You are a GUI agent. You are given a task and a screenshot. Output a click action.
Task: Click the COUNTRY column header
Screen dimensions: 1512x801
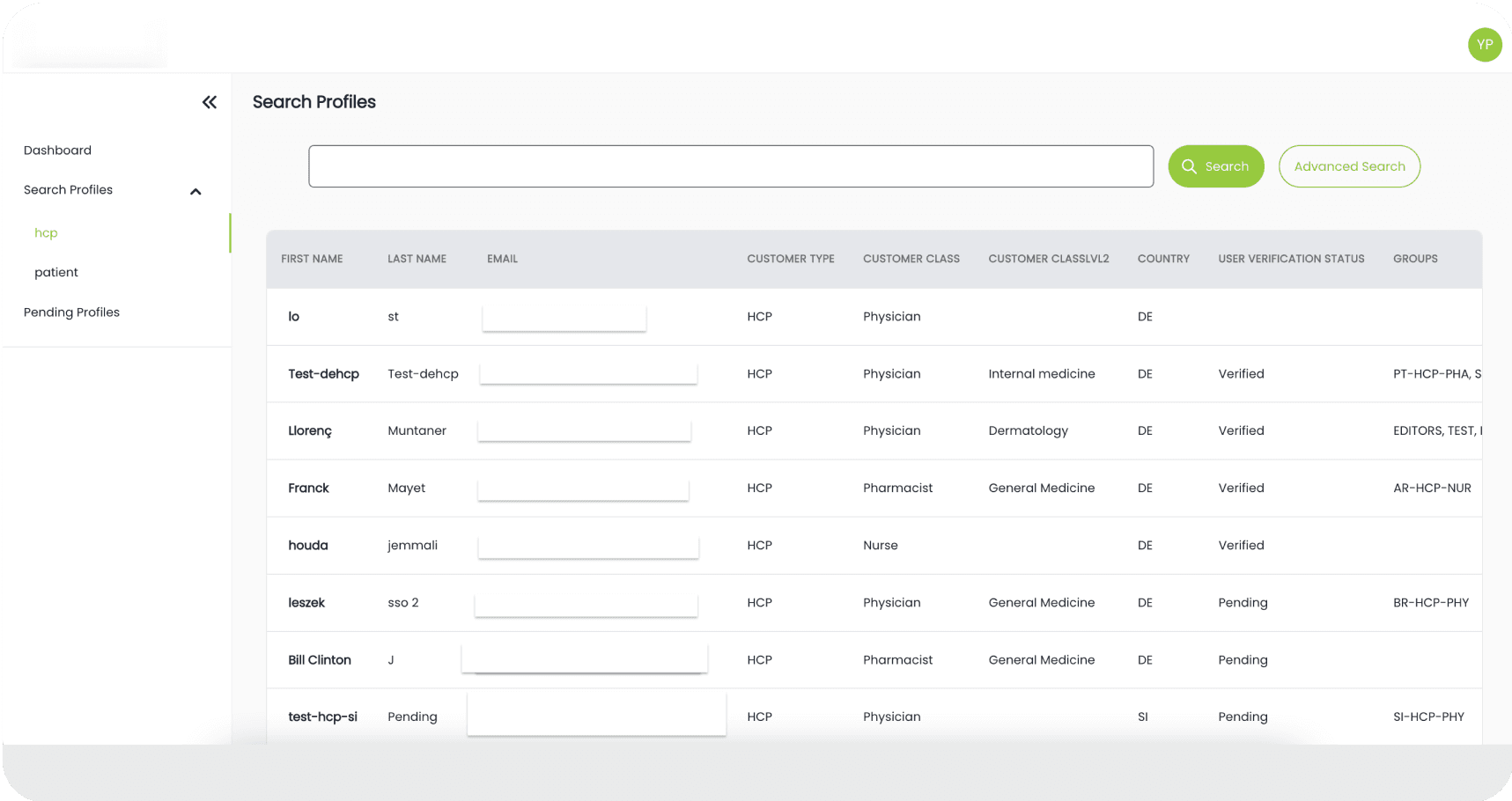(1163, 259)
